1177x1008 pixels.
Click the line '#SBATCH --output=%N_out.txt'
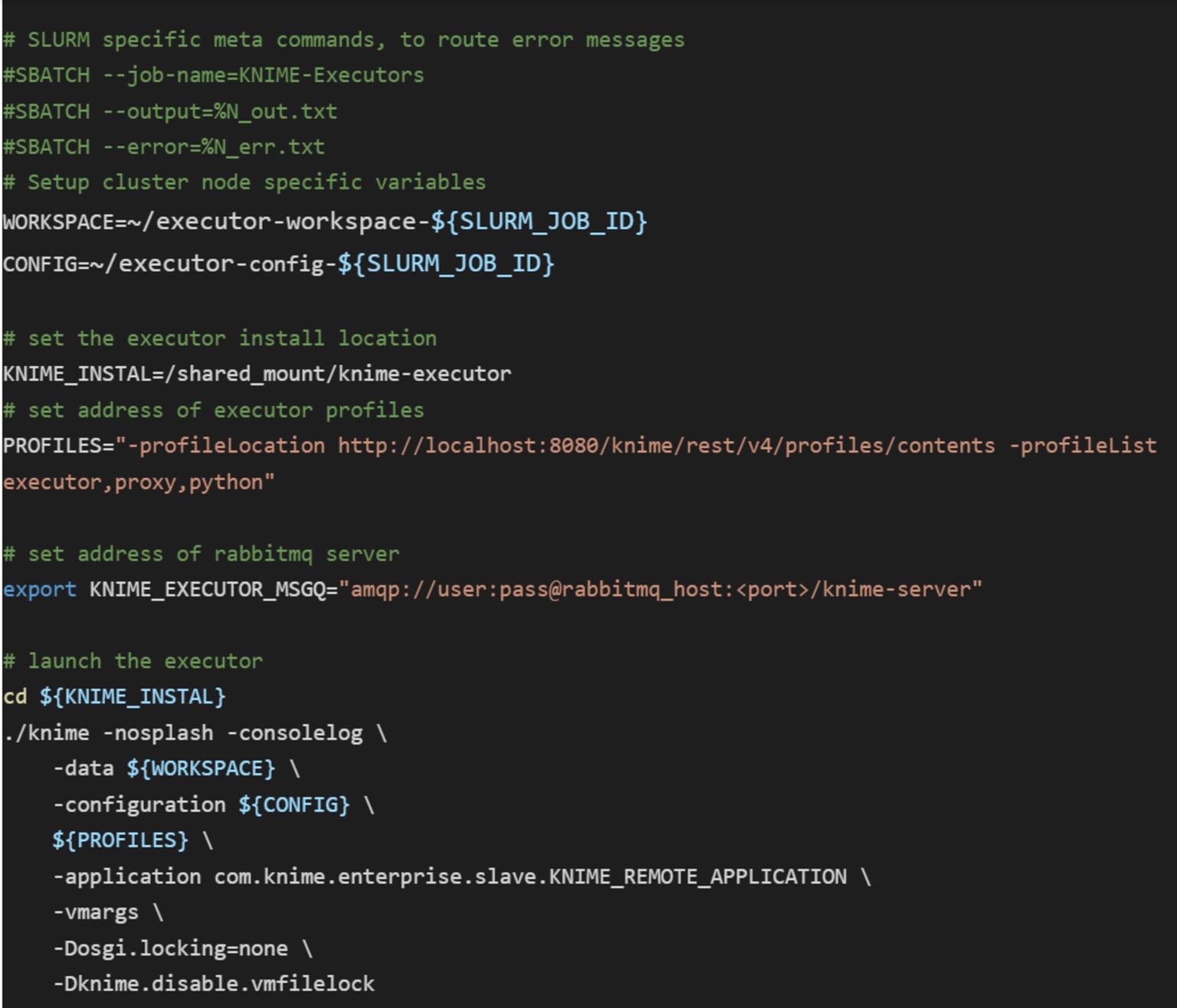169,111
